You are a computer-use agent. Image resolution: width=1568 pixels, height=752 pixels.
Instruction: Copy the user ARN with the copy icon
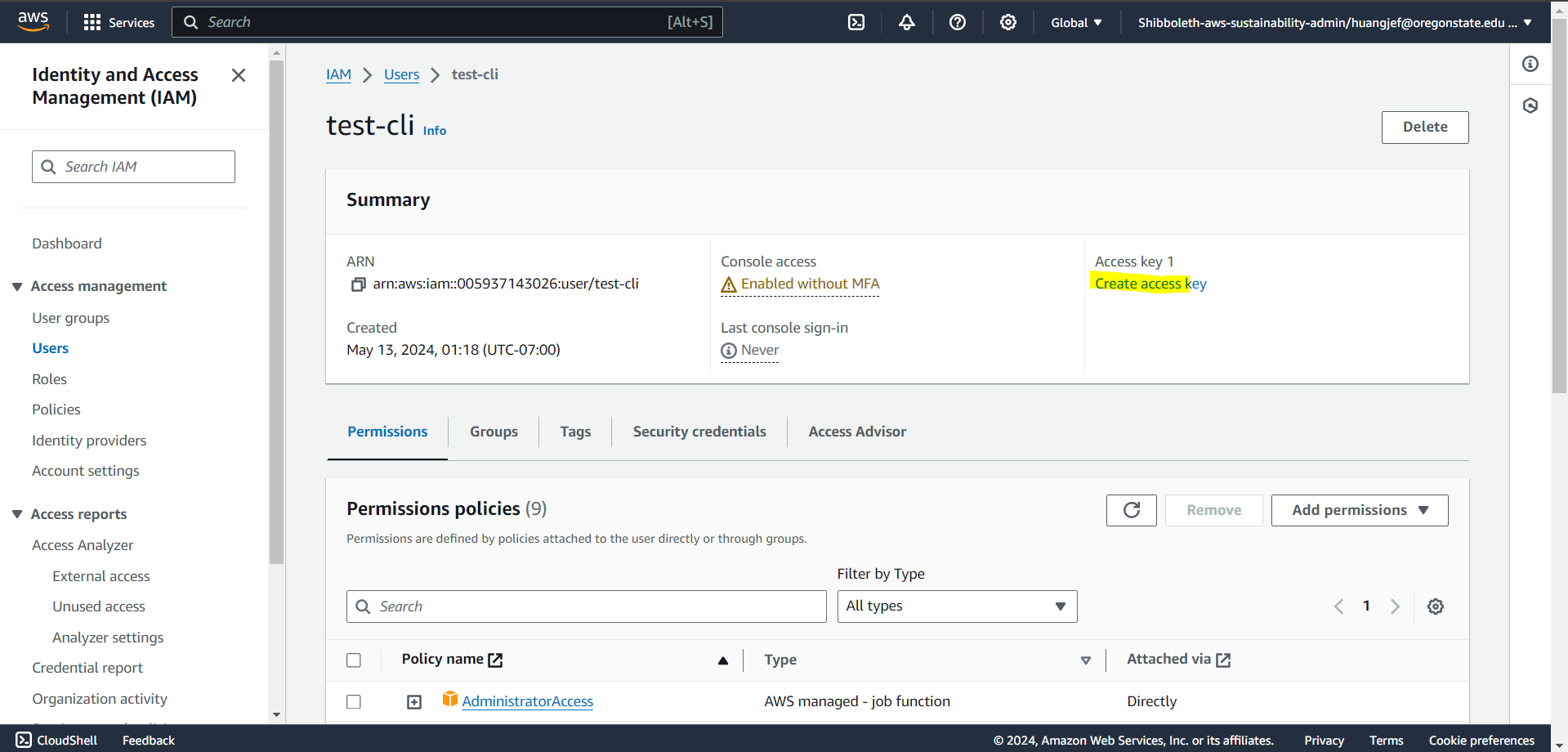(358, 284)
